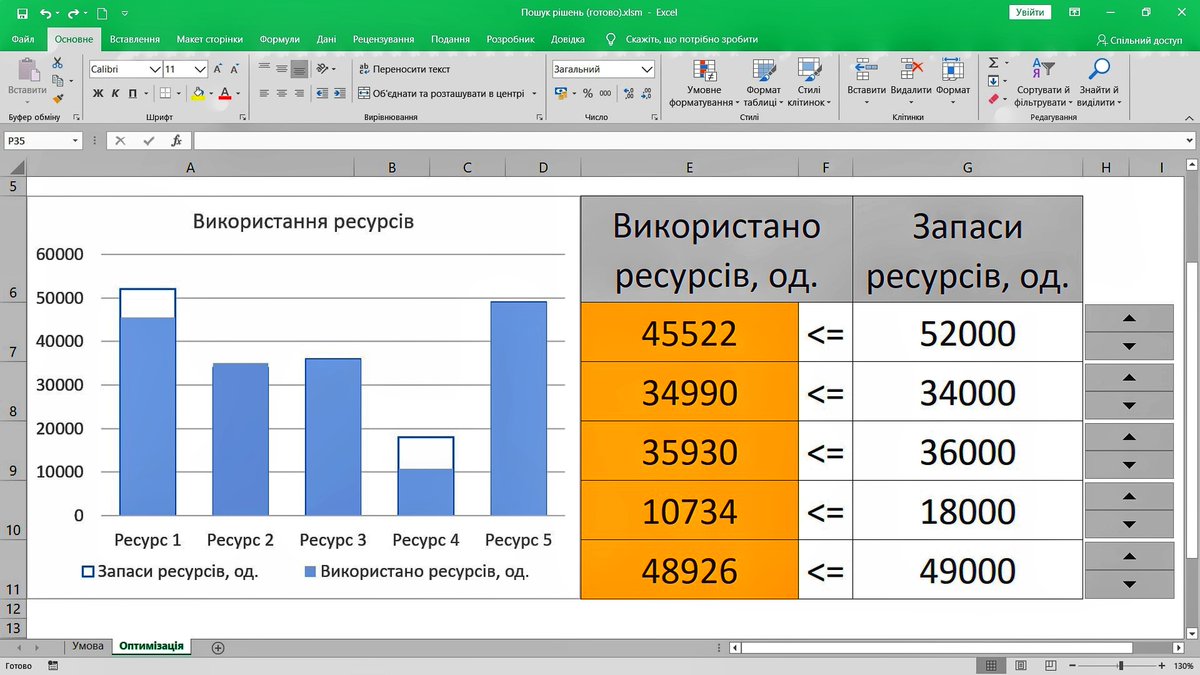Apply the yellow fill color bucket
1200x675 pixels.
[x=198, y=93]
